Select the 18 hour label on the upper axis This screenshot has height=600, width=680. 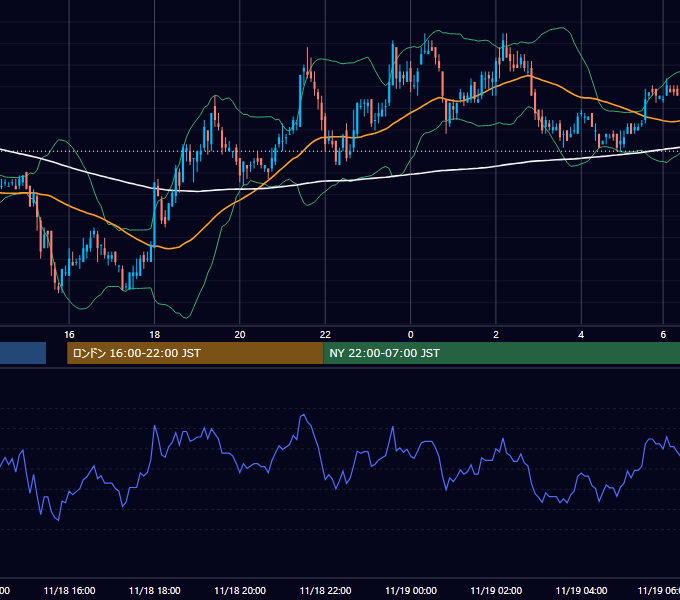154,335
